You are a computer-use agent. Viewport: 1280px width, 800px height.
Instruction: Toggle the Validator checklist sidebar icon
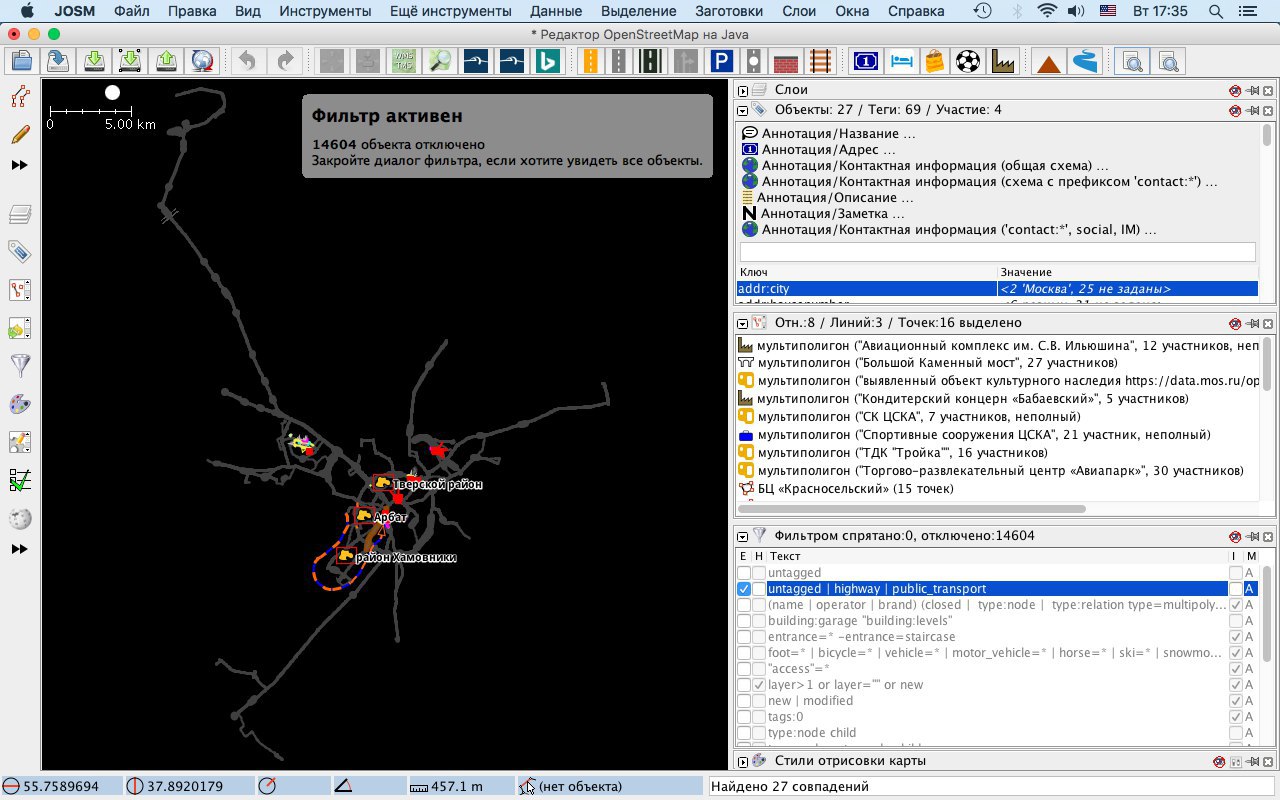click(20, 481)
